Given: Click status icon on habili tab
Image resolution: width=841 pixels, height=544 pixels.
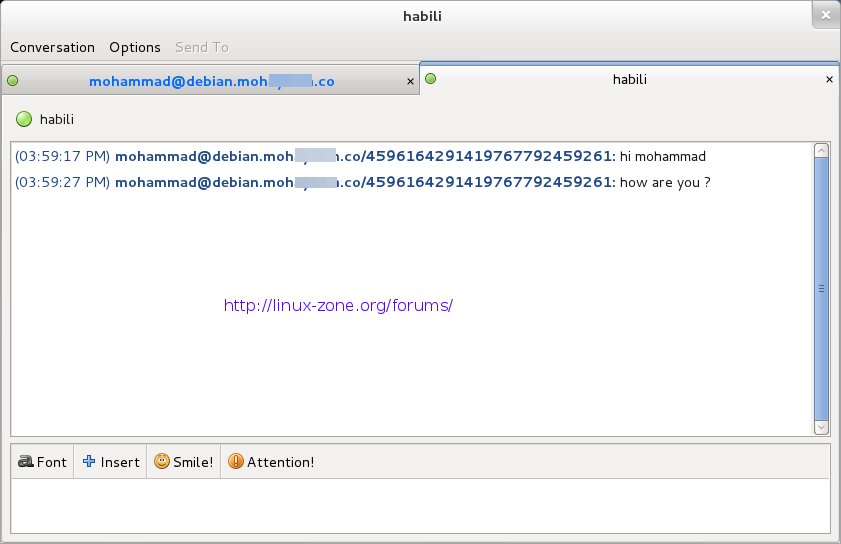Looking at the screenshot, I should tap(430, 78).
